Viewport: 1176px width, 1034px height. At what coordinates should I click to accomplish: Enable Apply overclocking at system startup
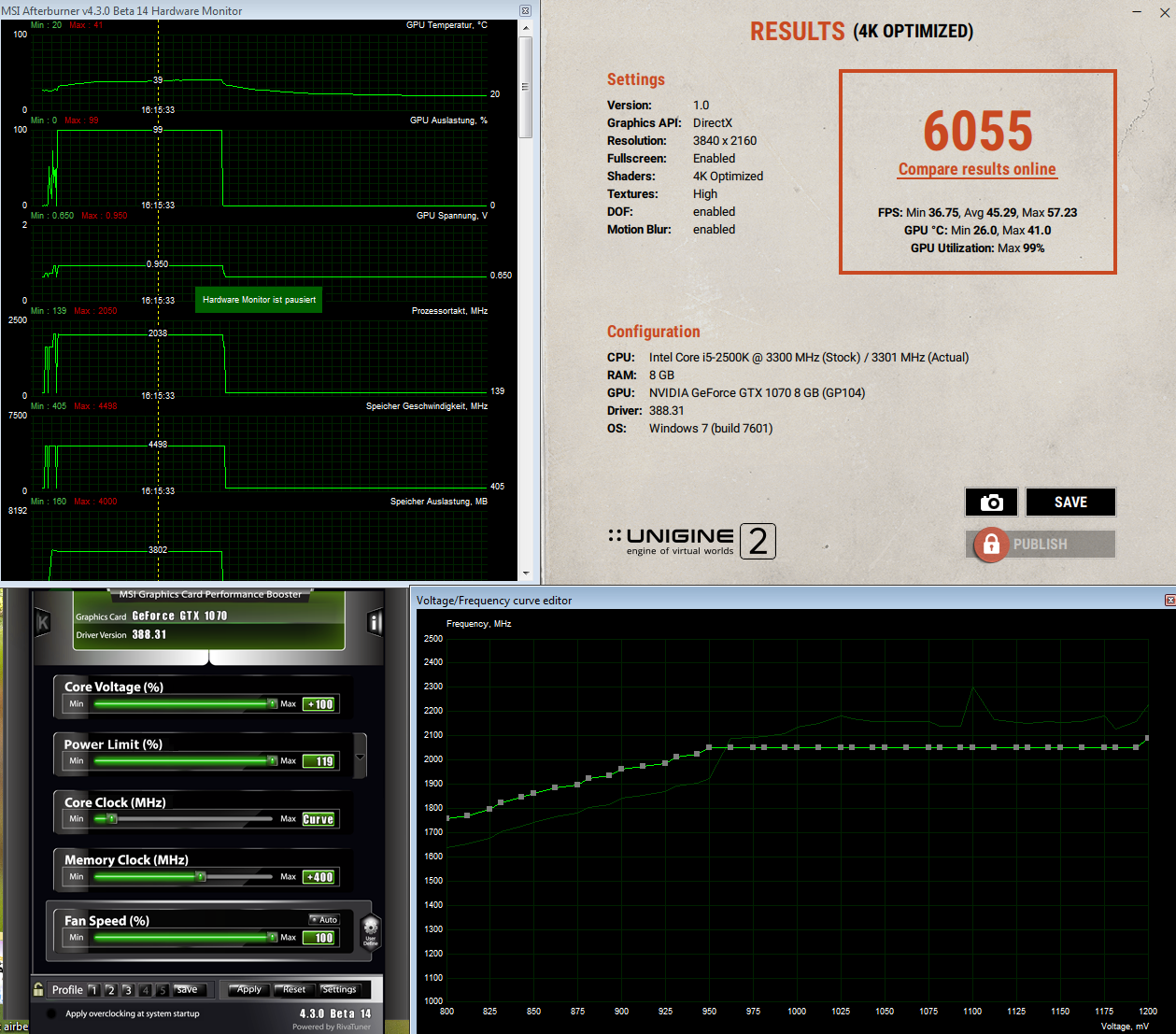(50, 1013)
